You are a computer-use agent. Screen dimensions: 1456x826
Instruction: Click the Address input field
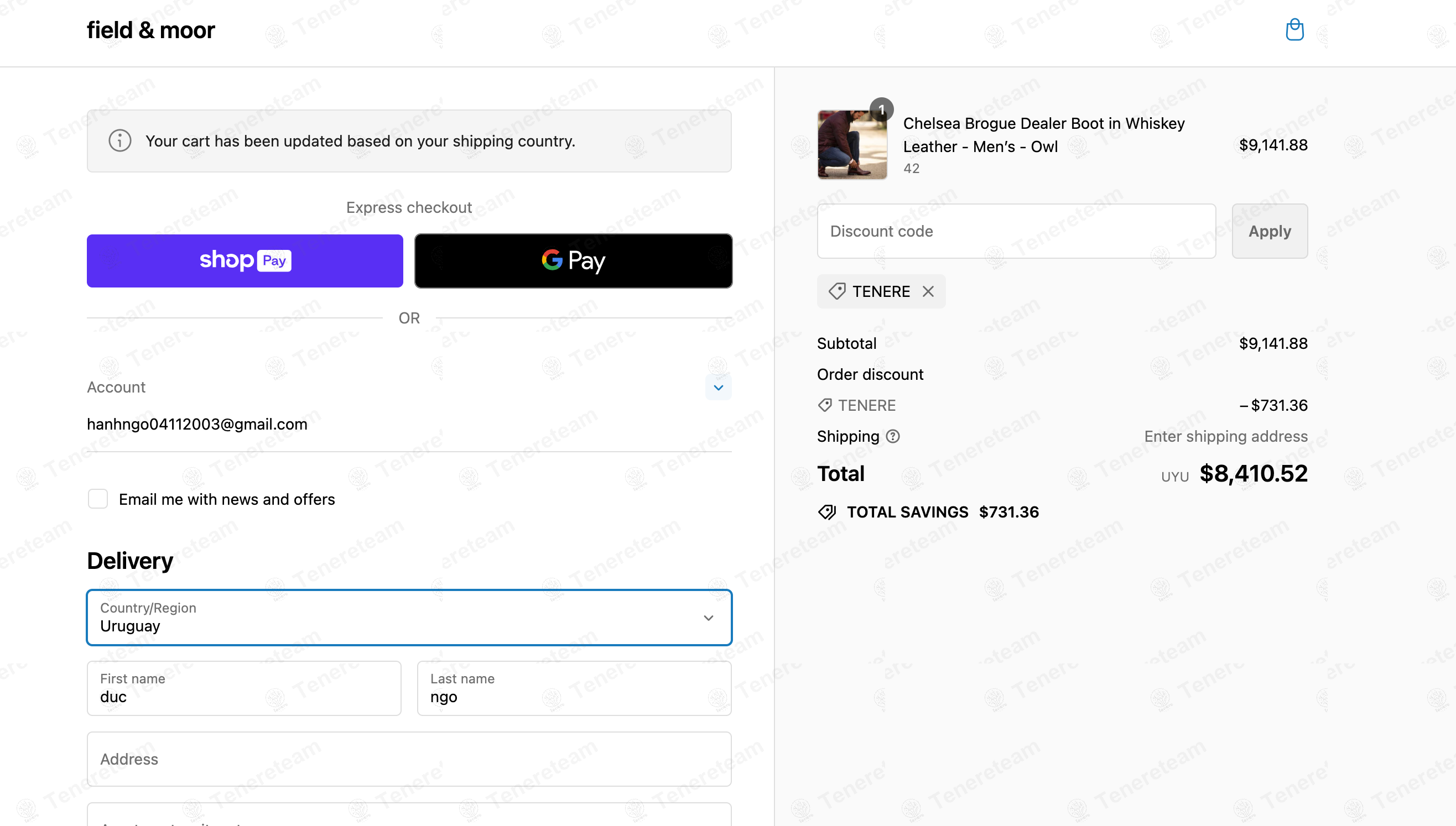tap(409, 759)
